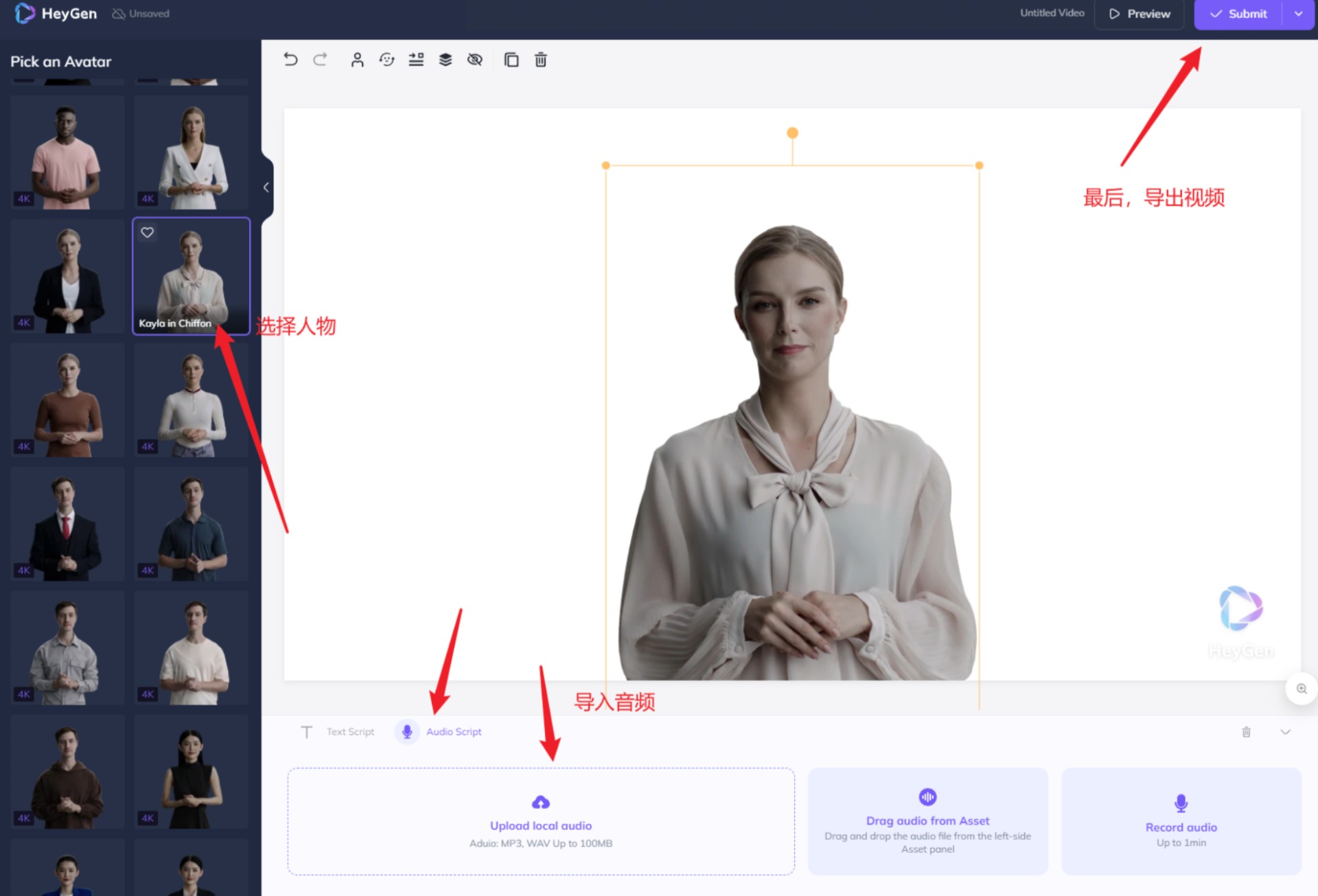Click the zoom magnifier icon on canvas
The height and width of the screenshot is (896, 1318).
point(1302,689)
